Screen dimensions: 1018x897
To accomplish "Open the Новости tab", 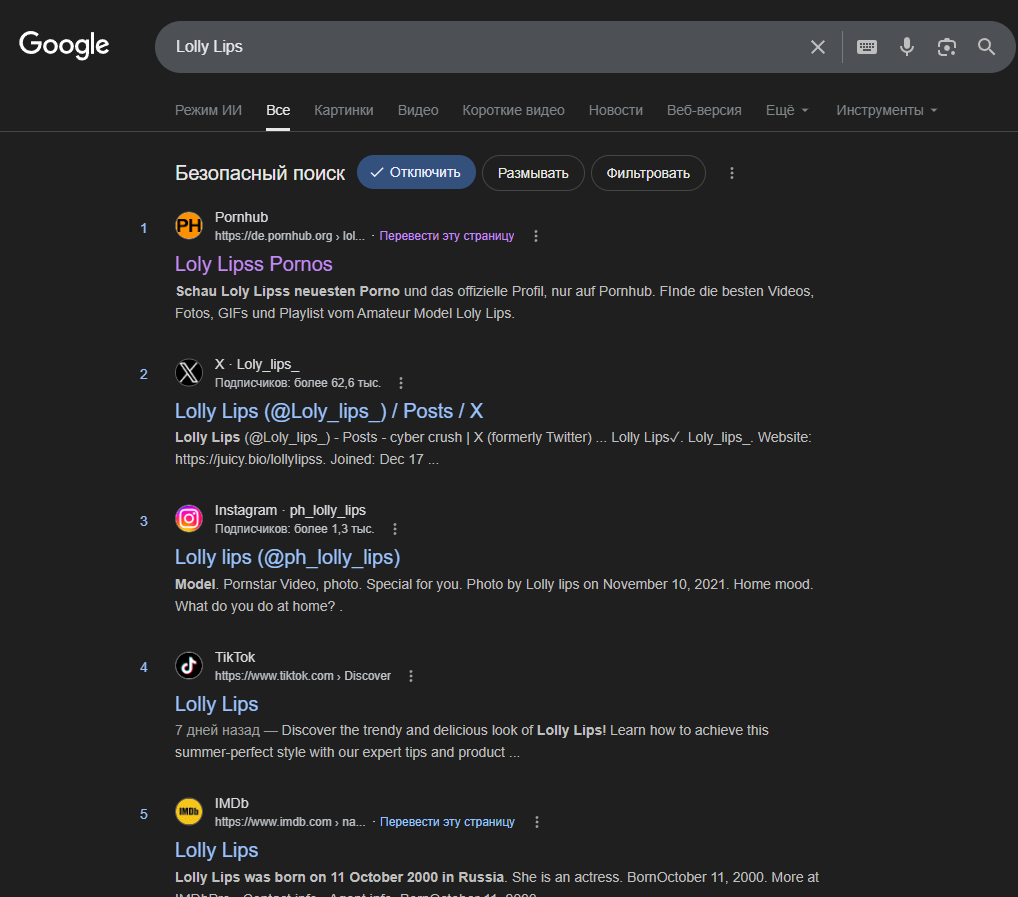I will tap(615, 110).
